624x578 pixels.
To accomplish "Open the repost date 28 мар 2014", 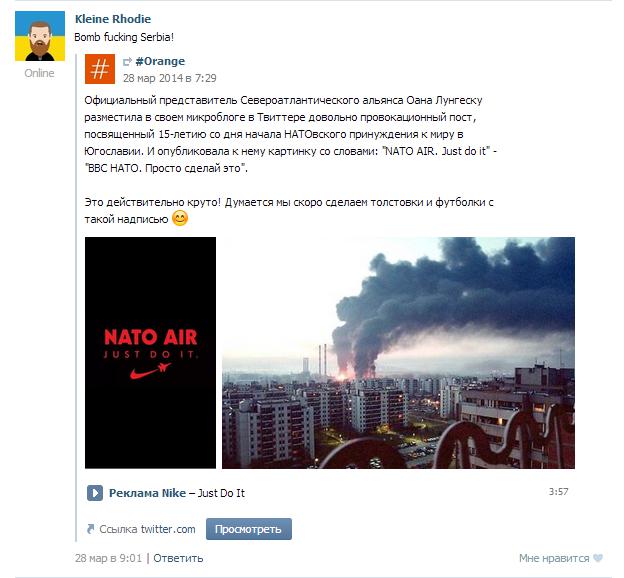I will coord(170,78).
